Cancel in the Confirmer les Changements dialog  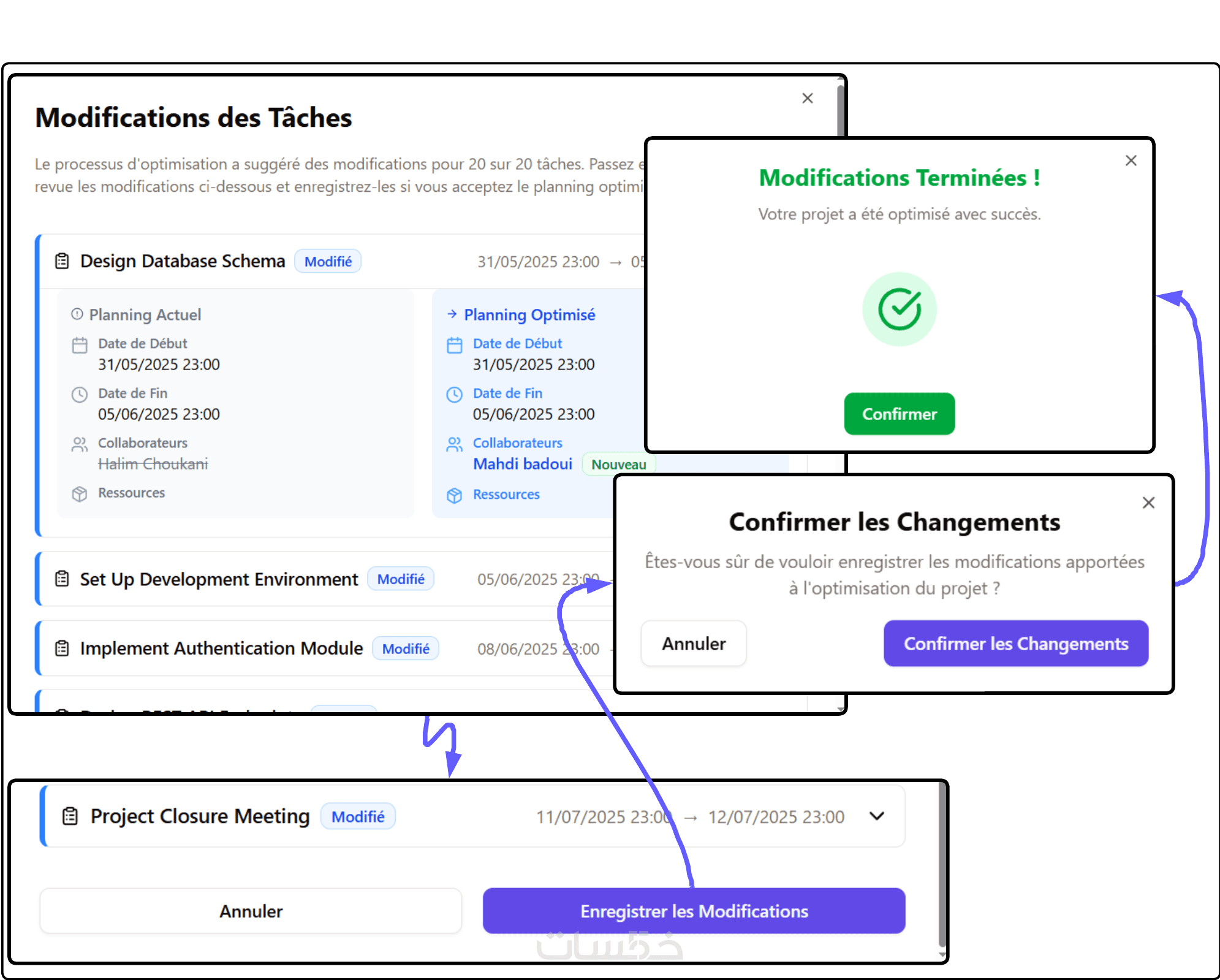694,644
